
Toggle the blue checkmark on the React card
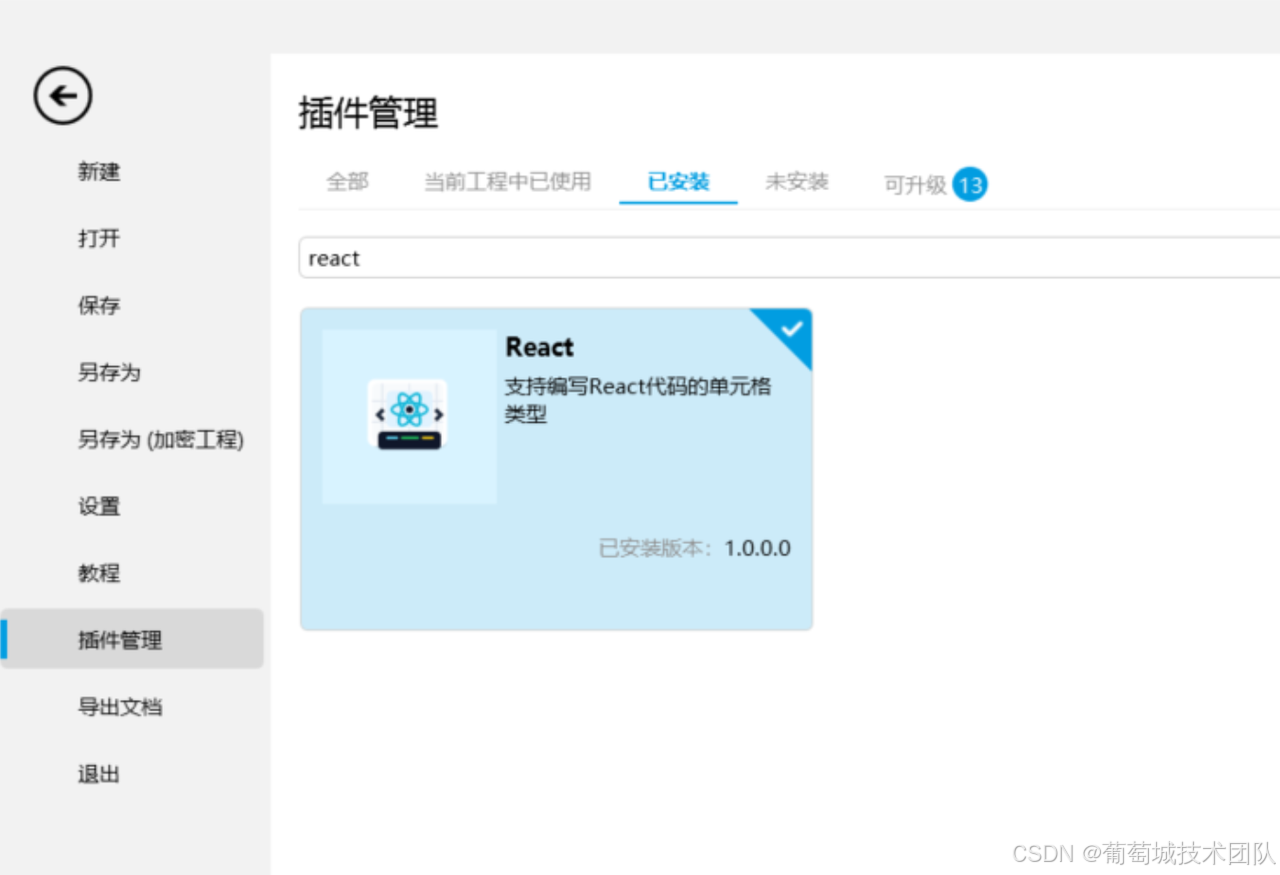(791, 329)
